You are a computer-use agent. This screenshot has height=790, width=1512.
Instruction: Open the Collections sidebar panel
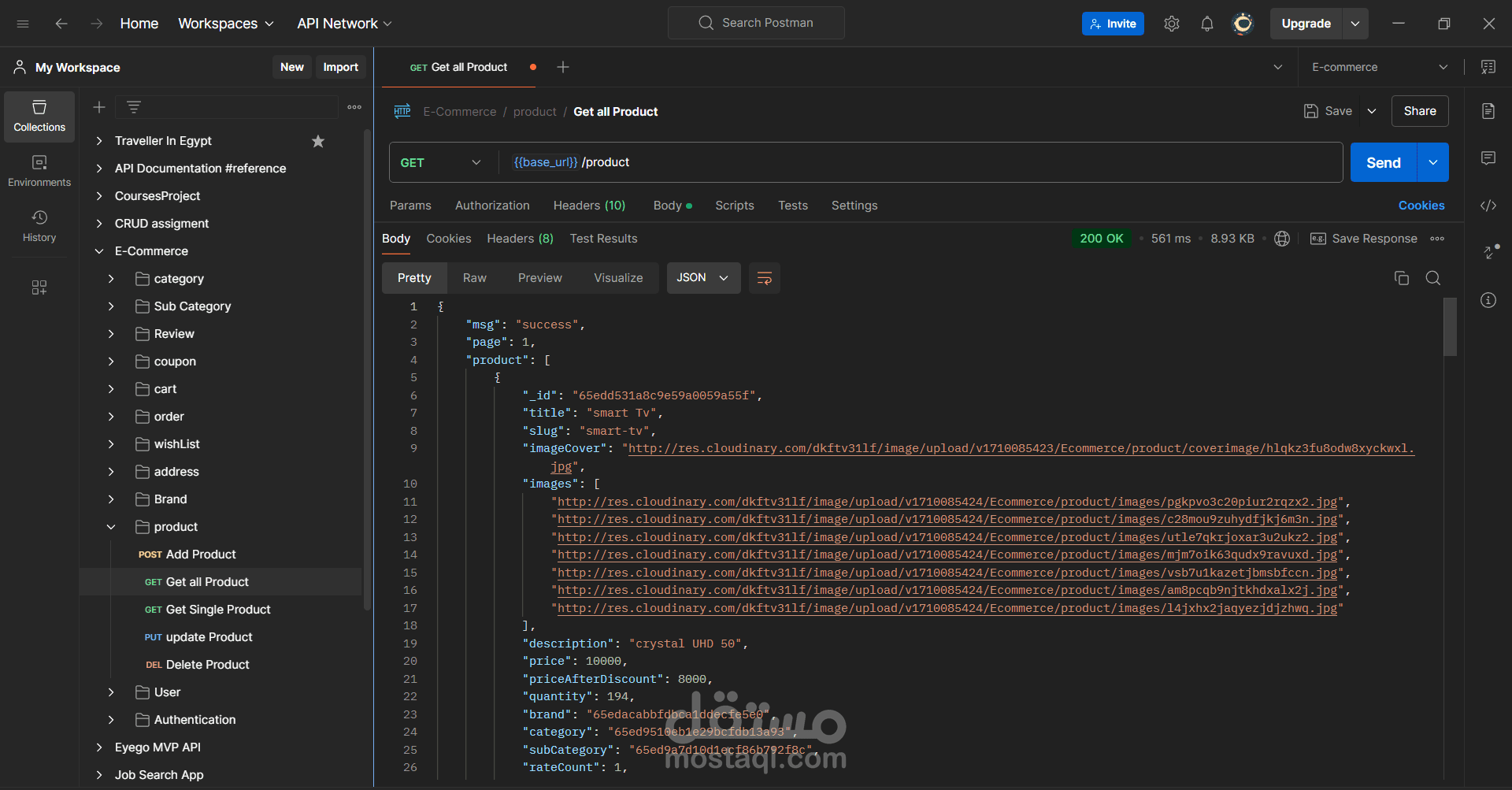(39, 117)
